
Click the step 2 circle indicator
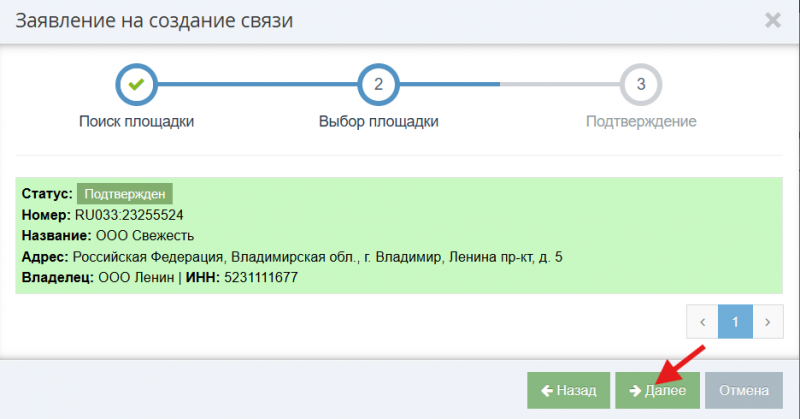pyautogui.click(x=378, y=84)
